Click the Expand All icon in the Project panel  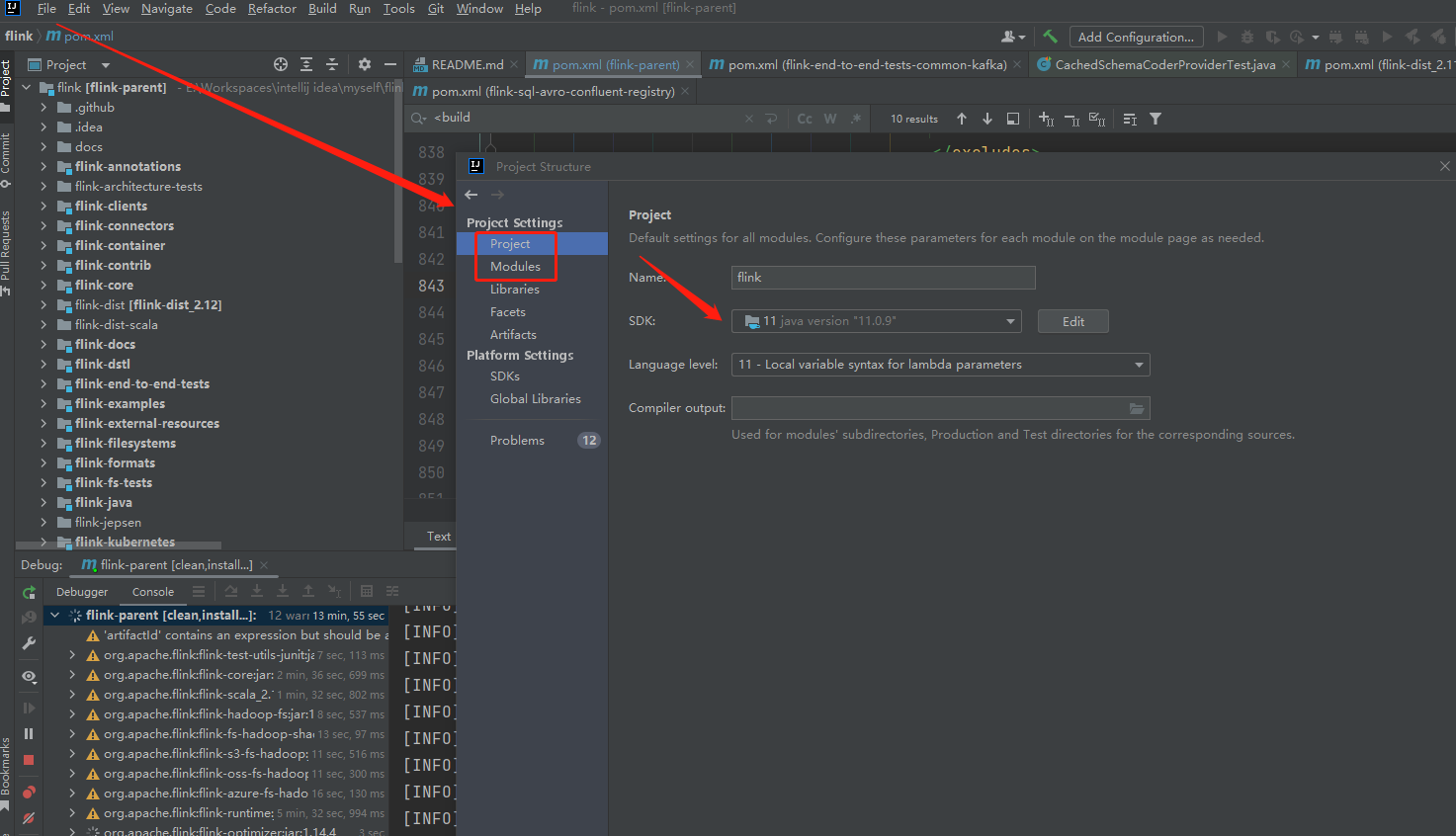[x=306, y=64]
